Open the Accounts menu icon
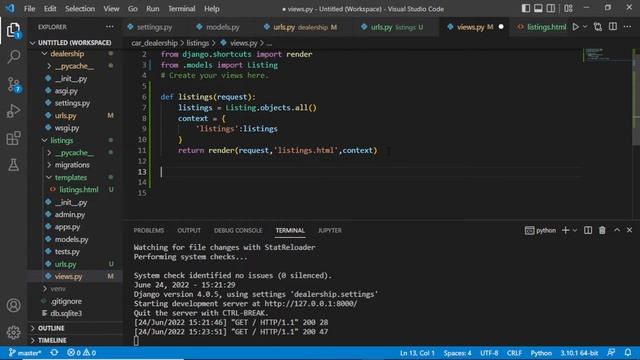Screen dimensions: 640x360 click(13, 305)
